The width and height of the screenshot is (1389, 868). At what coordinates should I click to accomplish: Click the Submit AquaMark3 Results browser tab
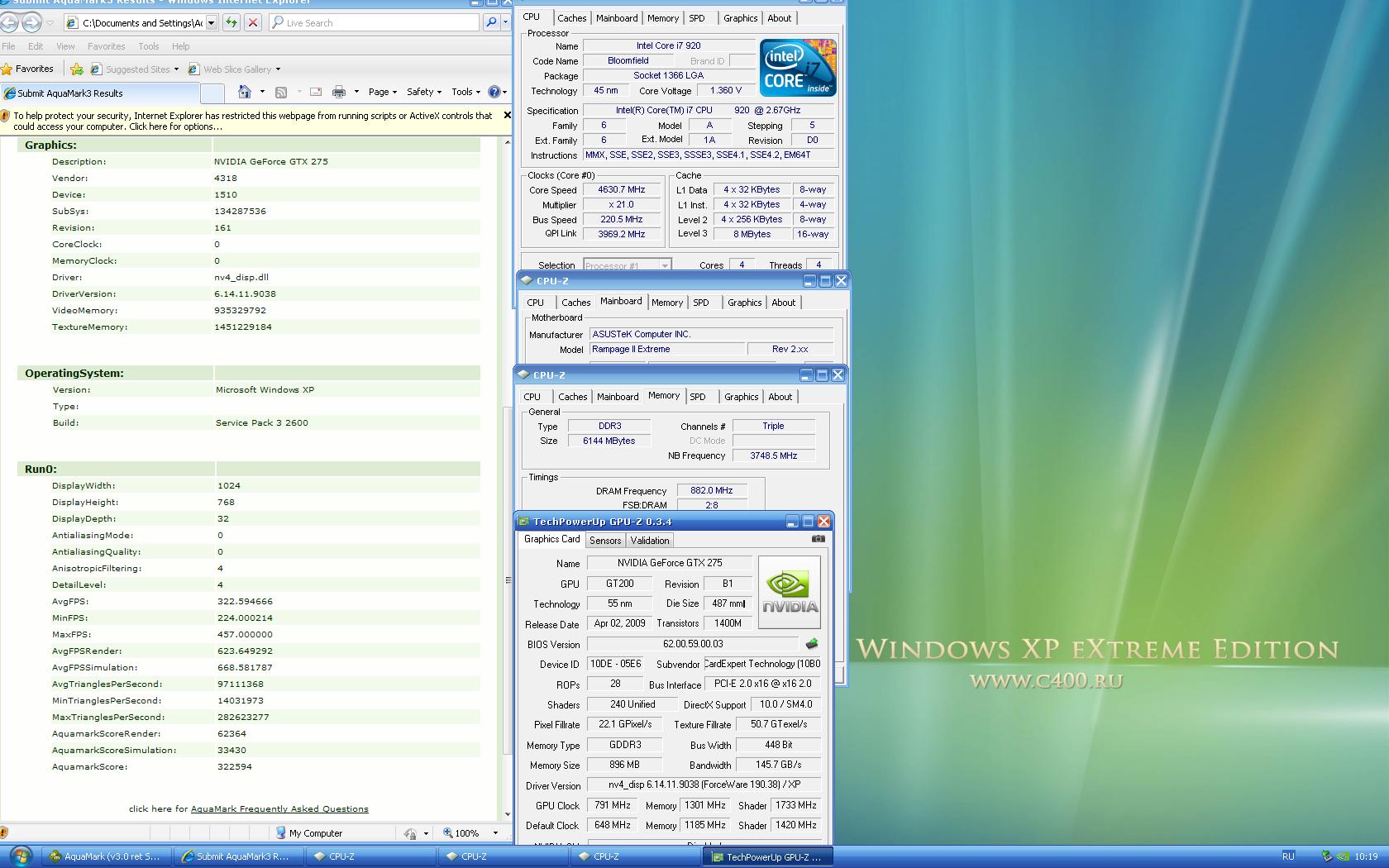pos(99,93)
